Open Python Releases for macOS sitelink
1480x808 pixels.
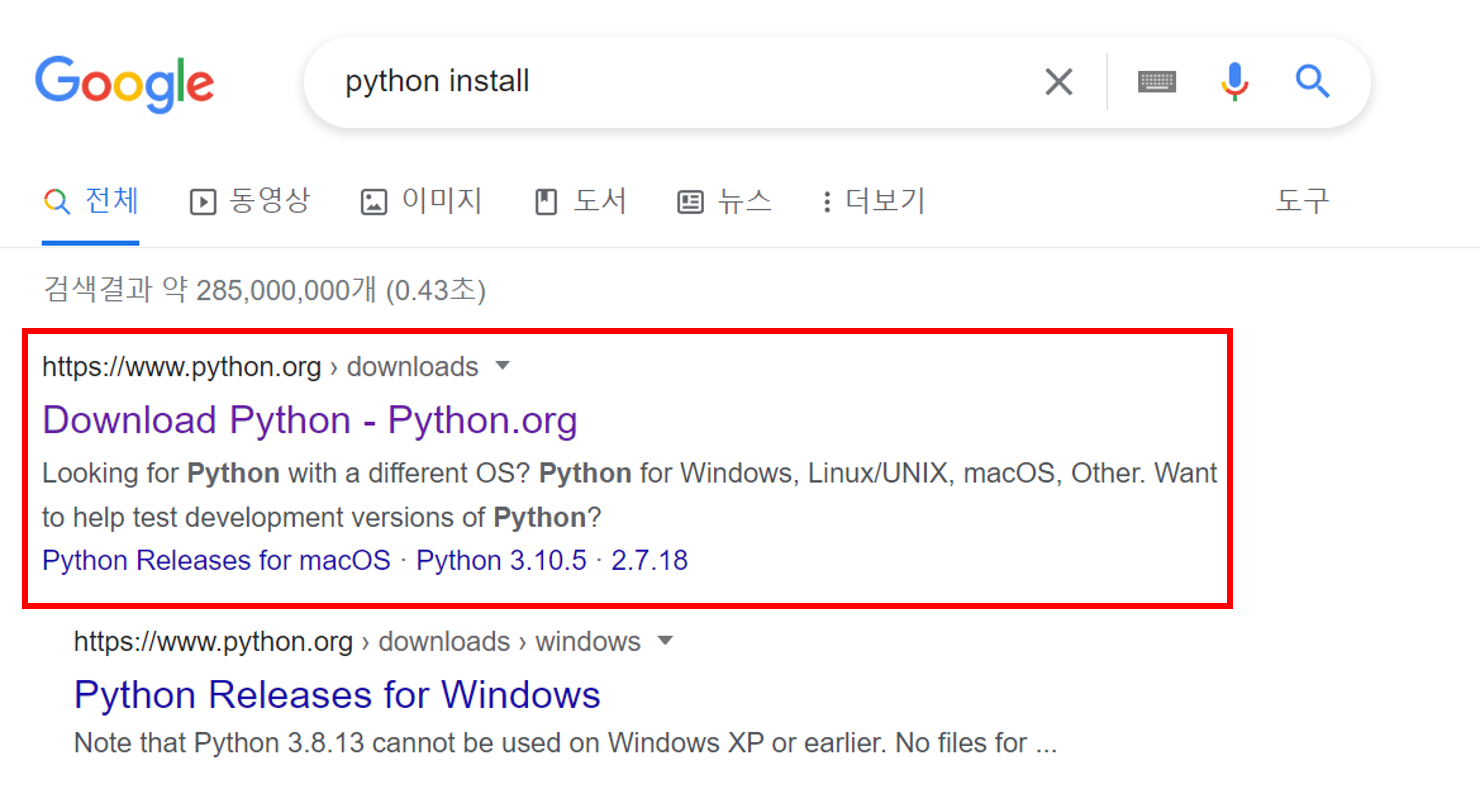click(216, 560)
